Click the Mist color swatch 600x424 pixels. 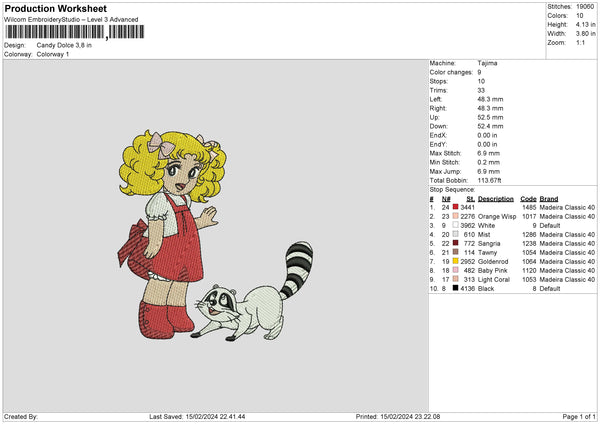click(x=455, y=234)
